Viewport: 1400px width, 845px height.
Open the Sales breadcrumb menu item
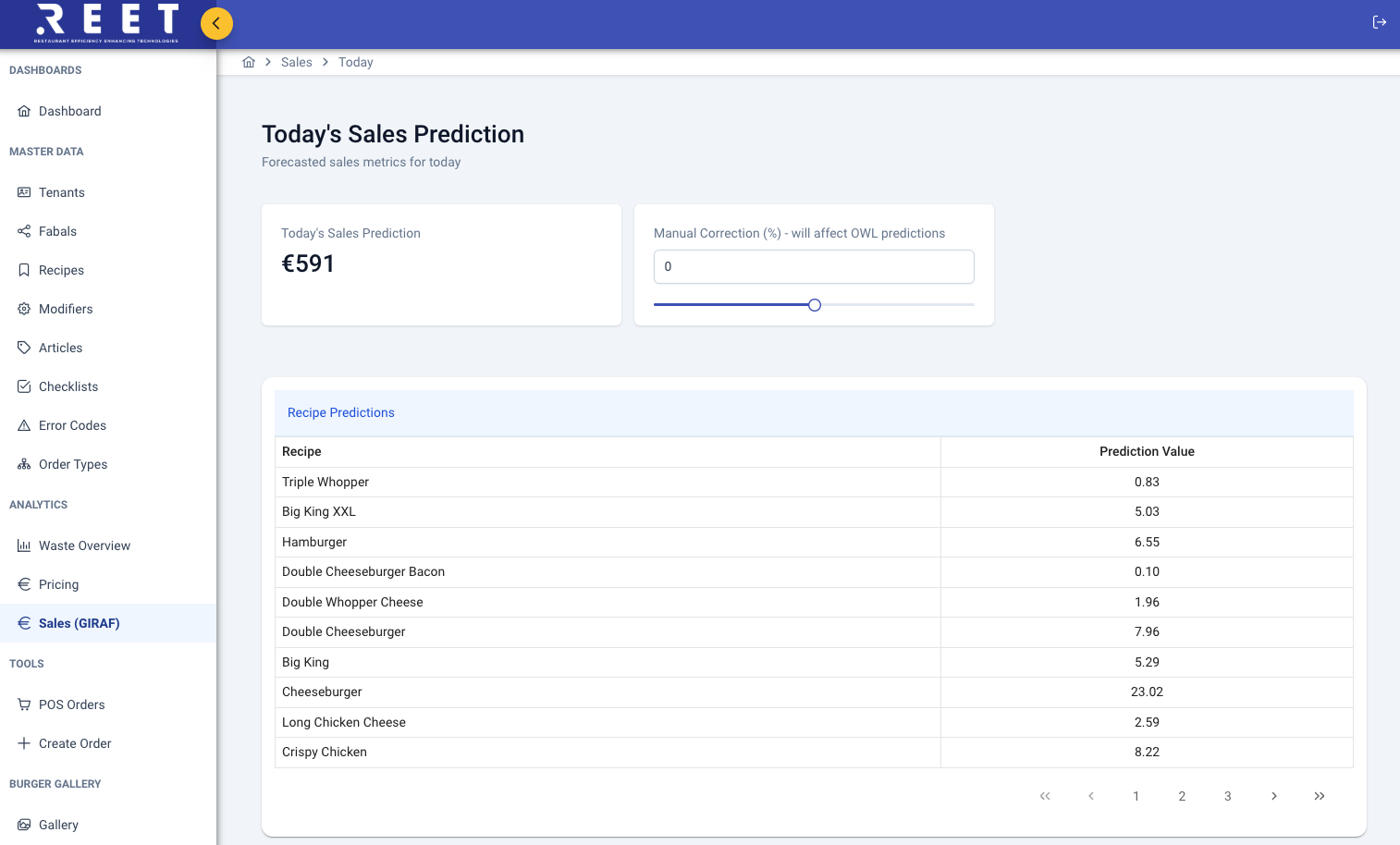[296, 62]
